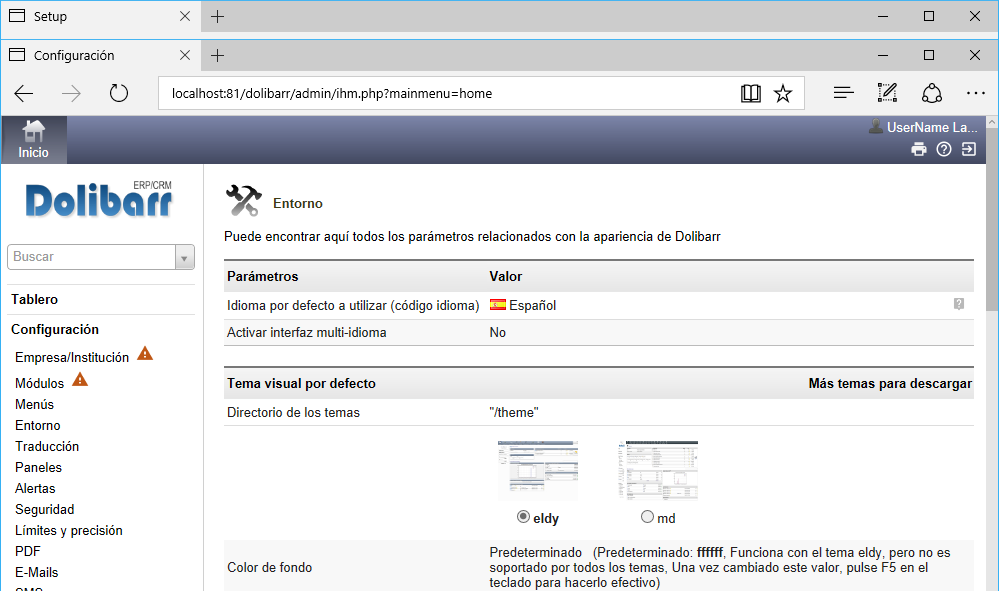Click the Inicio home icon

tap(33, 133)
